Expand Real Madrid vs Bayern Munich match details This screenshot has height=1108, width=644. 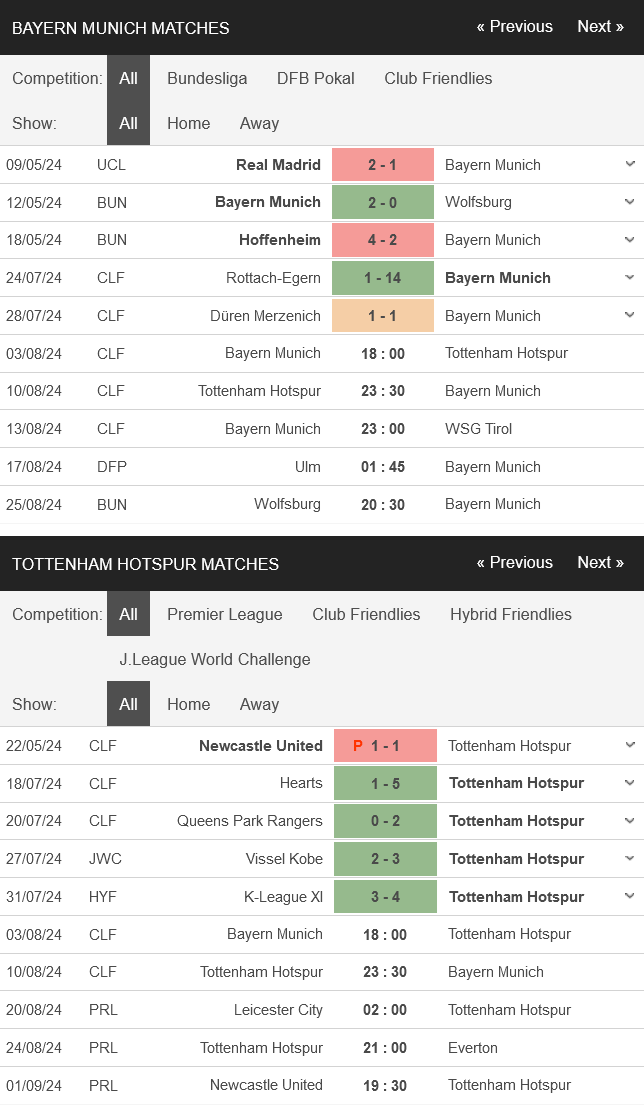click(x=630, y=165)
